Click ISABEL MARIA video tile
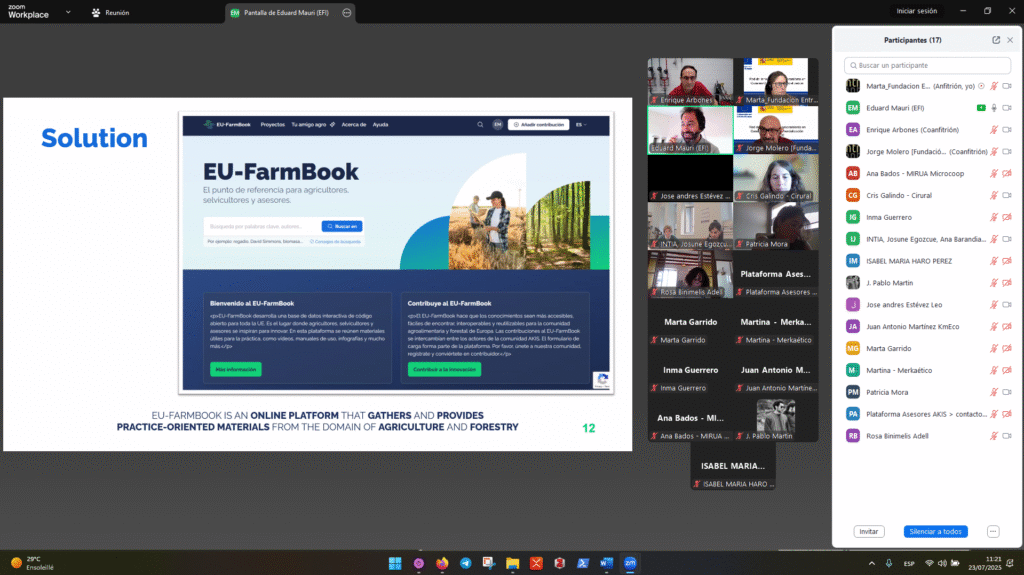 pyautogui.click(x=733, y=466)
